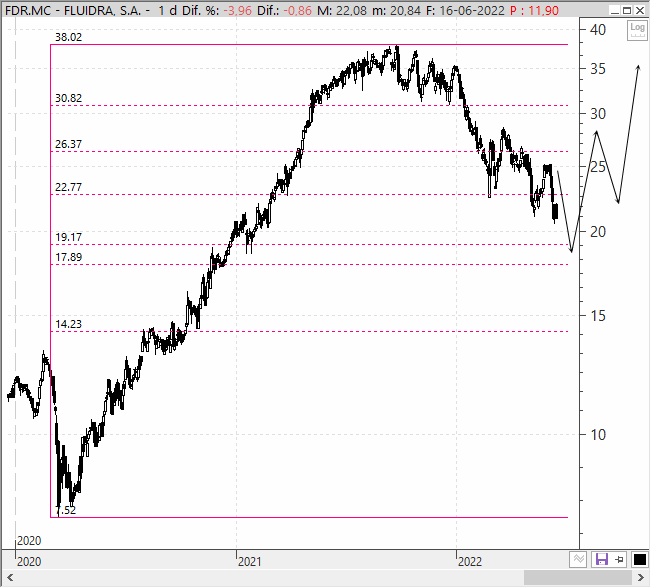Click the 26.37 Fibonacci level label
Viewport: 651px width, 588px height.
pos(69,145)
